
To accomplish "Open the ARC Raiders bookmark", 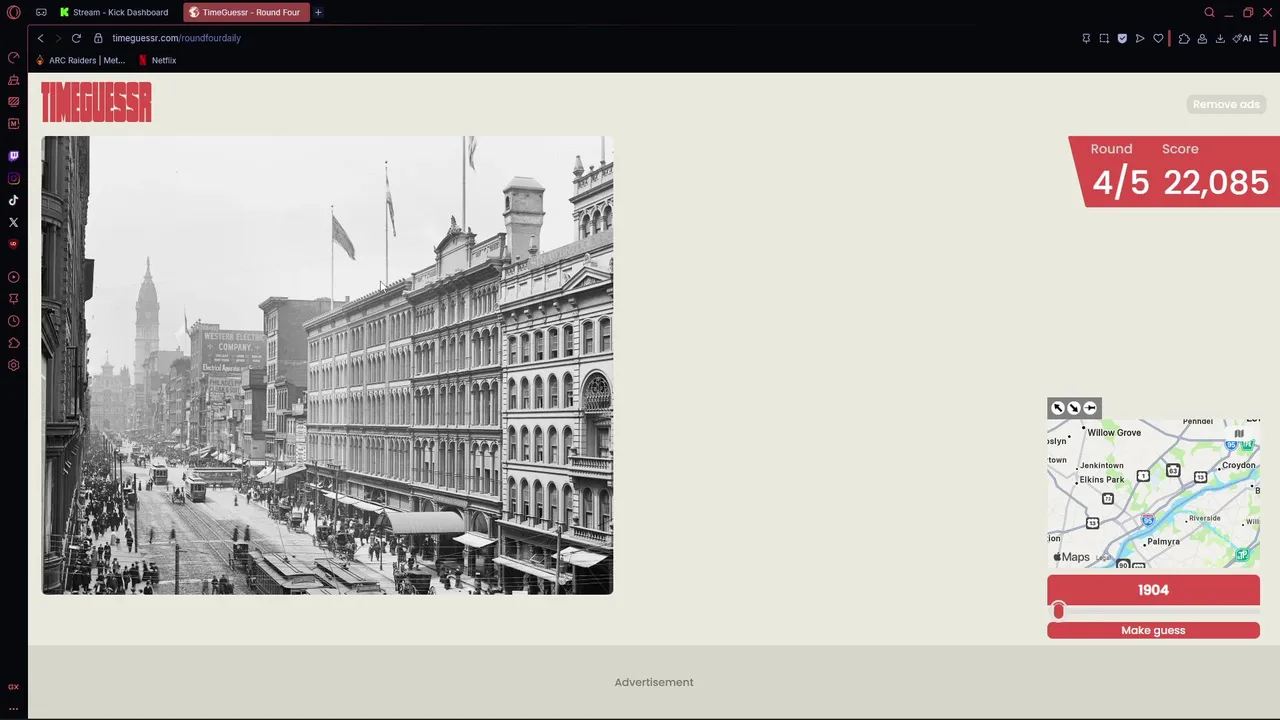I will (80, 60).
